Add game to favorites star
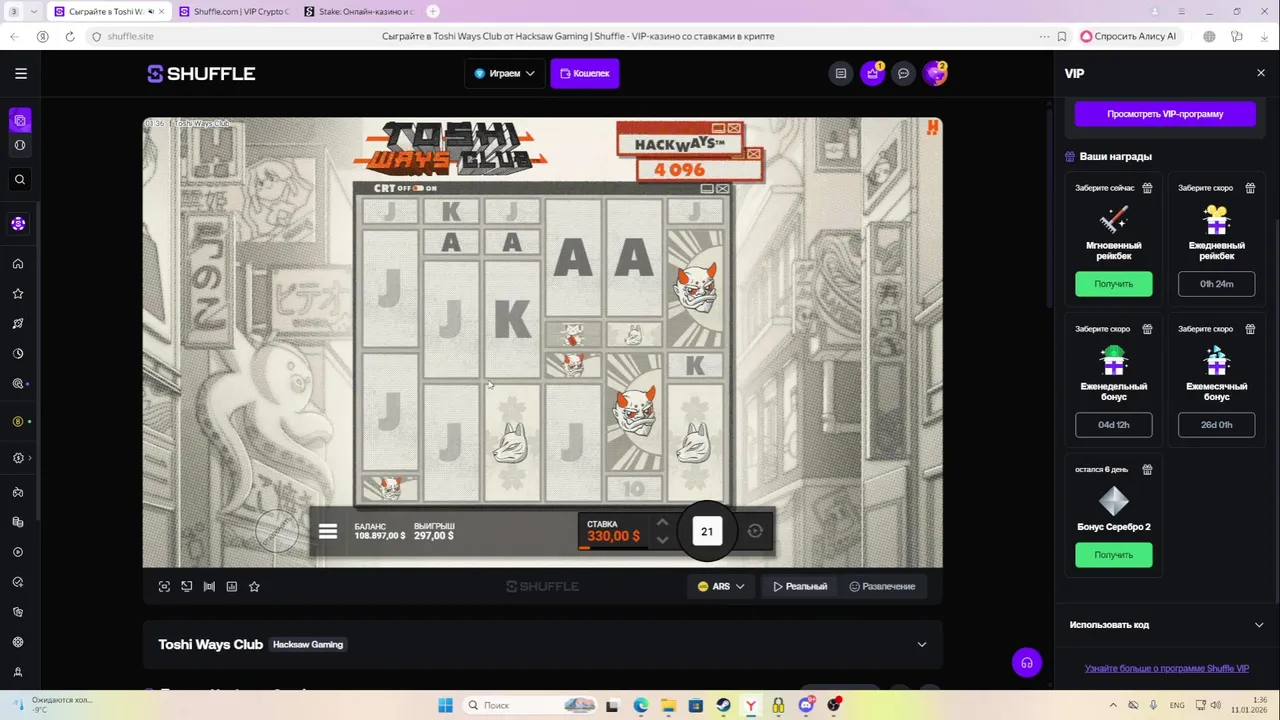This screenshot has height=720, width=1280. coord(254,586)
